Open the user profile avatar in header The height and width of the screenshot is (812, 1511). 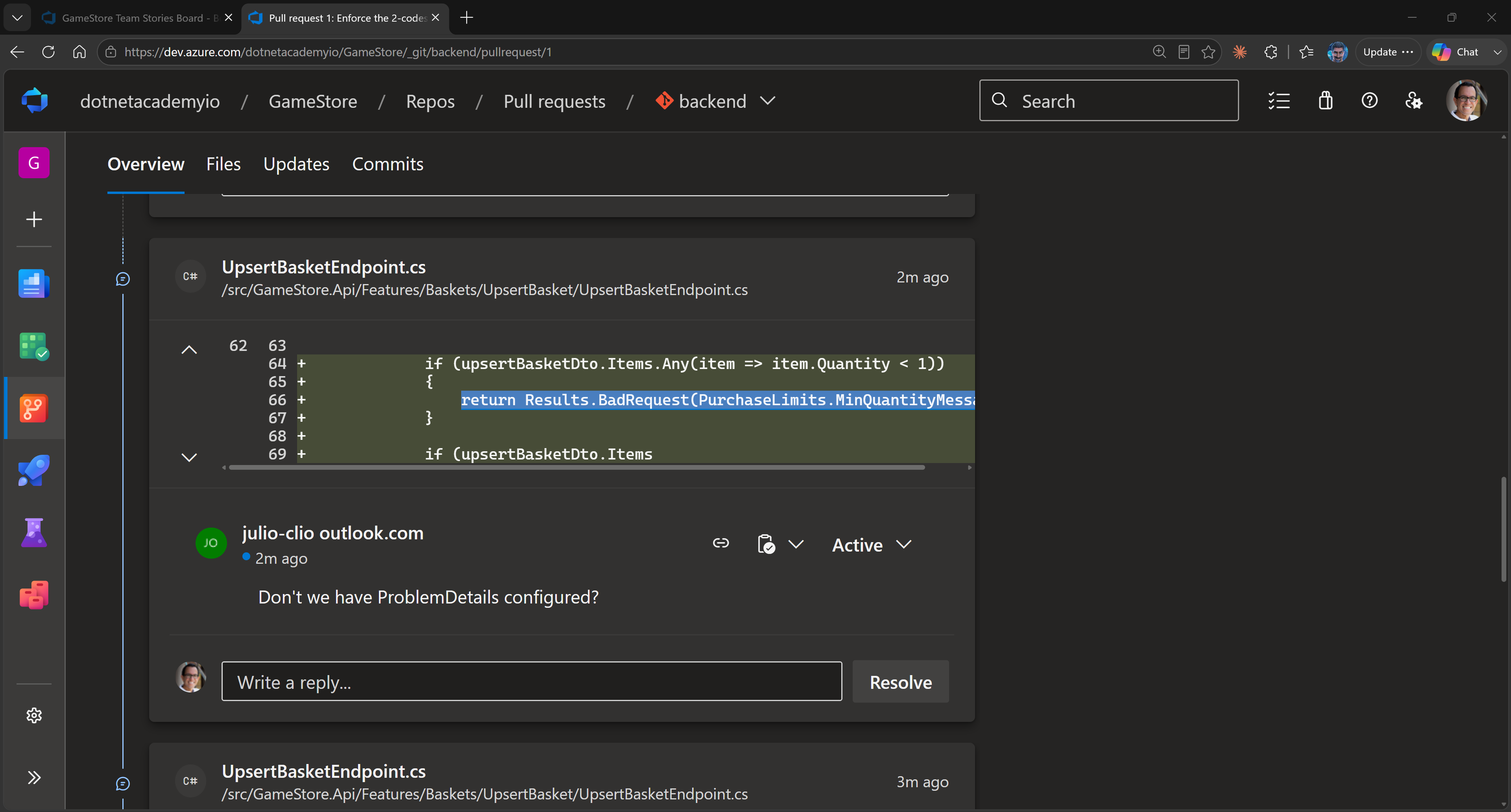pyautogui.click(x=1466, y=101)
